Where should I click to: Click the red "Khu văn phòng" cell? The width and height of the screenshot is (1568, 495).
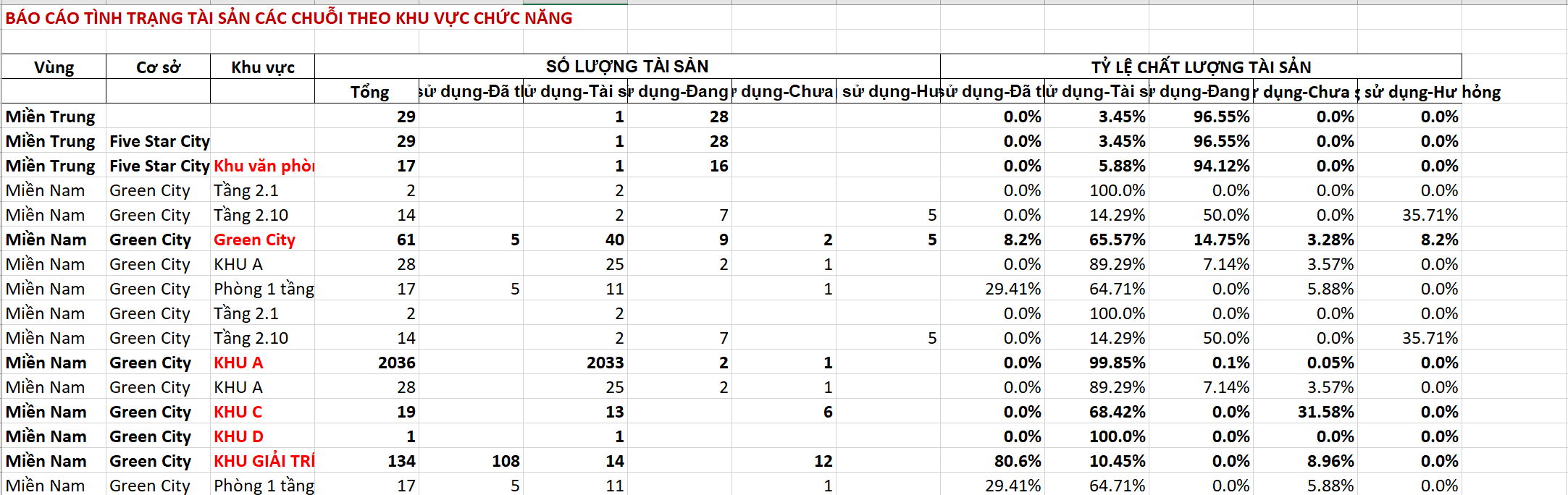(263, 166)
